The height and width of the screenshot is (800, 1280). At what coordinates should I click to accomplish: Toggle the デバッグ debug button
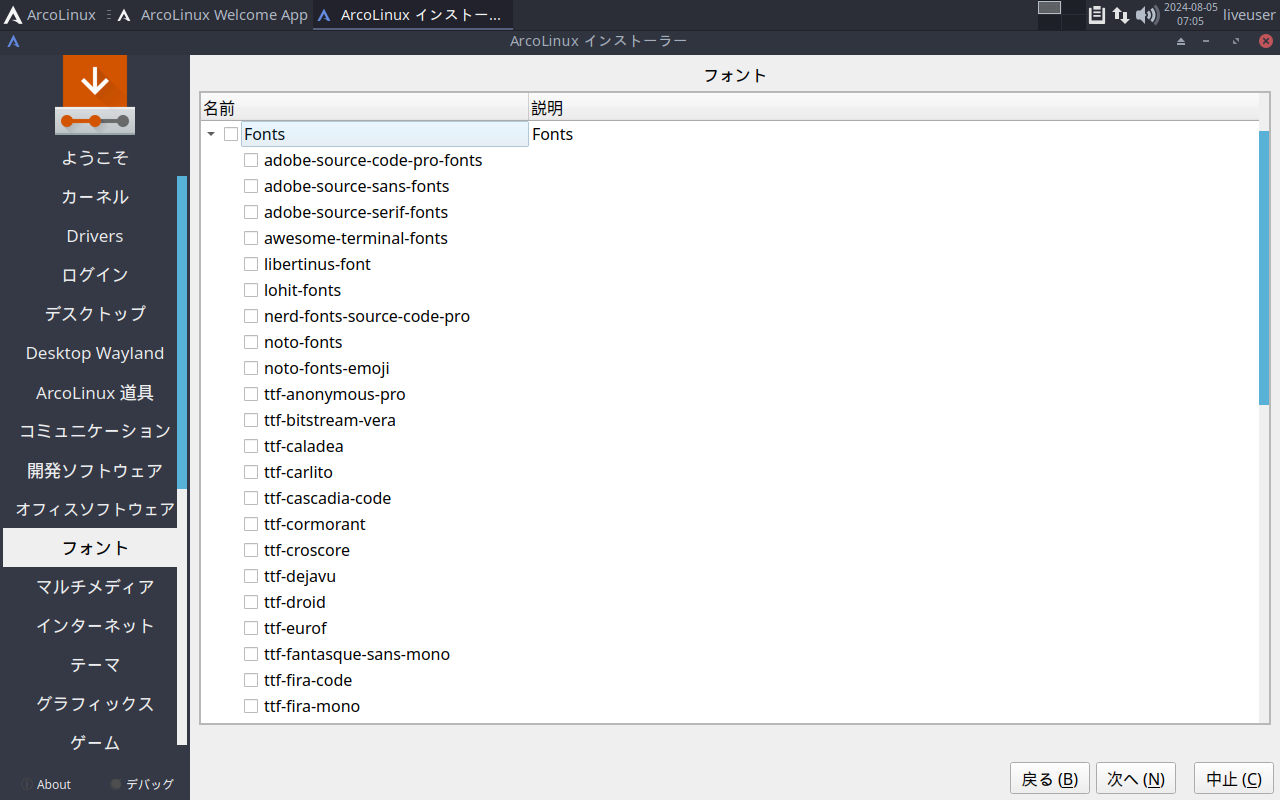click(142, 785)
